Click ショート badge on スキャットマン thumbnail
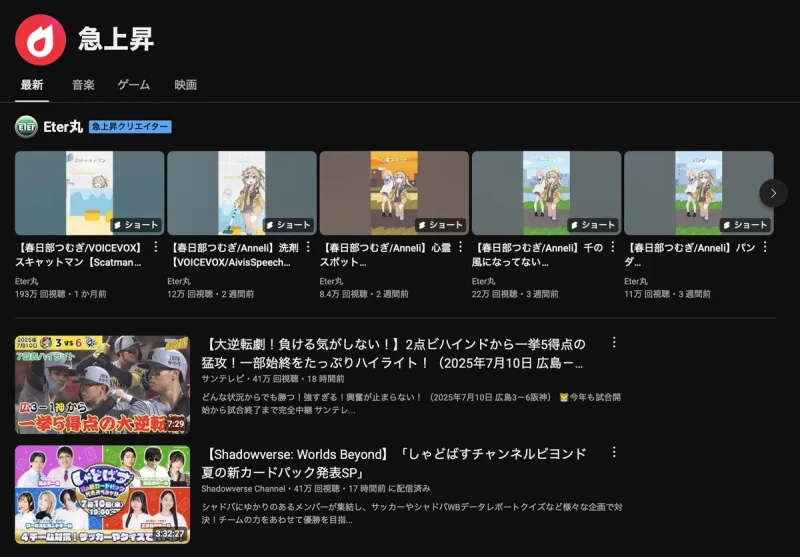Image resolution: width=800 pixels, height=557 pixels. (x=136, y=225)
